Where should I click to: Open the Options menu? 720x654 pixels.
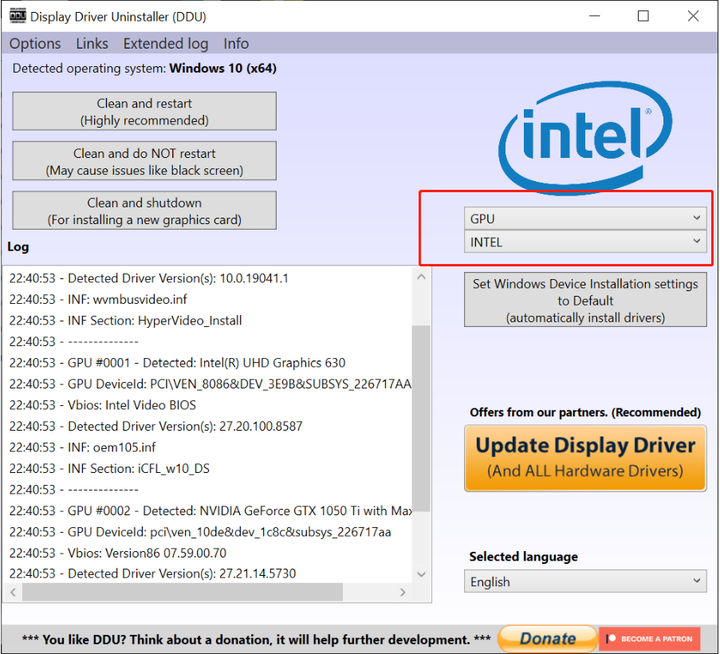coord(35,44)
